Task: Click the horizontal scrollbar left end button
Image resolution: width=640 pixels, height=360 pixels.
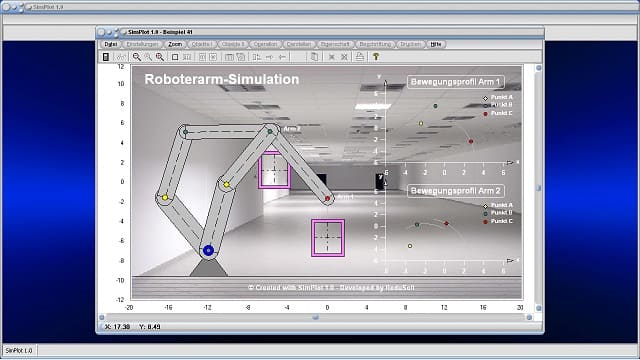Action: [x=102, y=317]
